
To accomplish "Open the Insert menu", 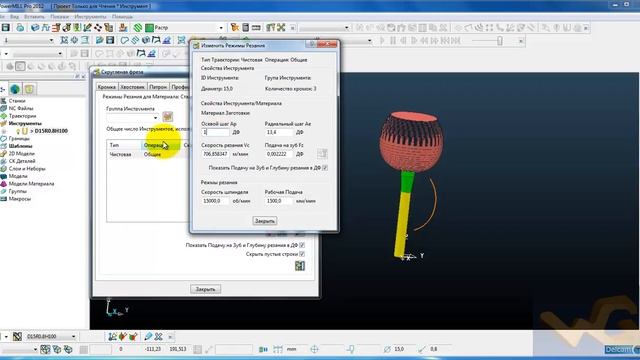I will pyautogui.click(x=34, y=17).
